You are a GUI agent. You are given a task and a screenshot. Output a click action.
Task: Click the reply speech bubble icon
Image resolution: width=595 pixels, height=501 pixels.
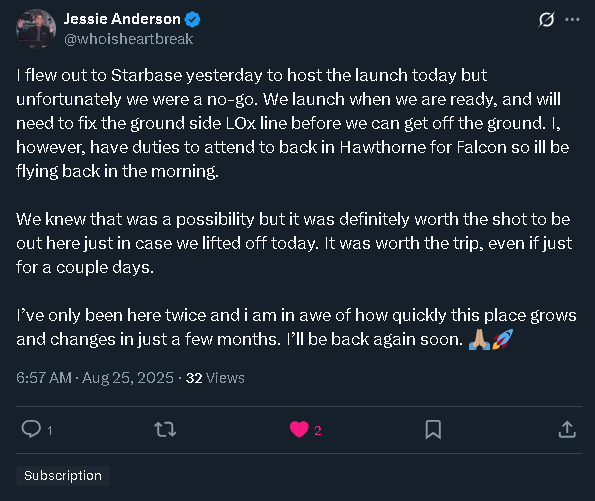(x=31, y=429)
